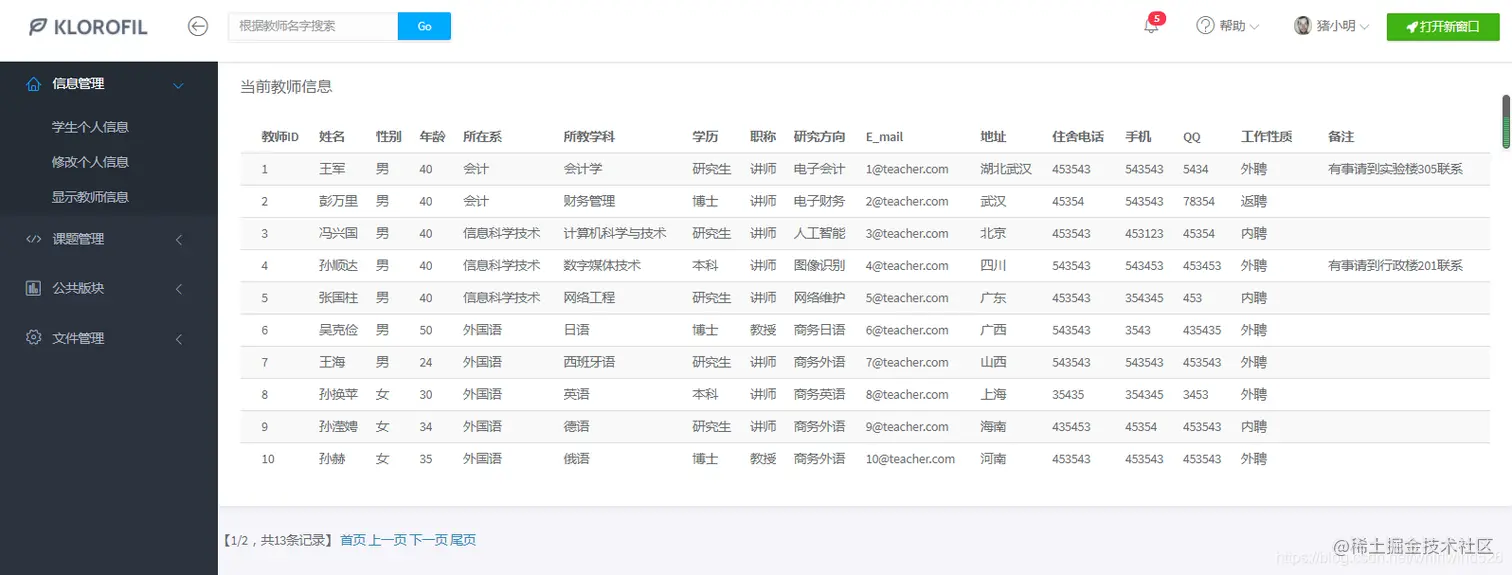The height and width of the screenshot is (575, 1512).
Task: Click email 4@teacher.com
Action: [907, 265]
